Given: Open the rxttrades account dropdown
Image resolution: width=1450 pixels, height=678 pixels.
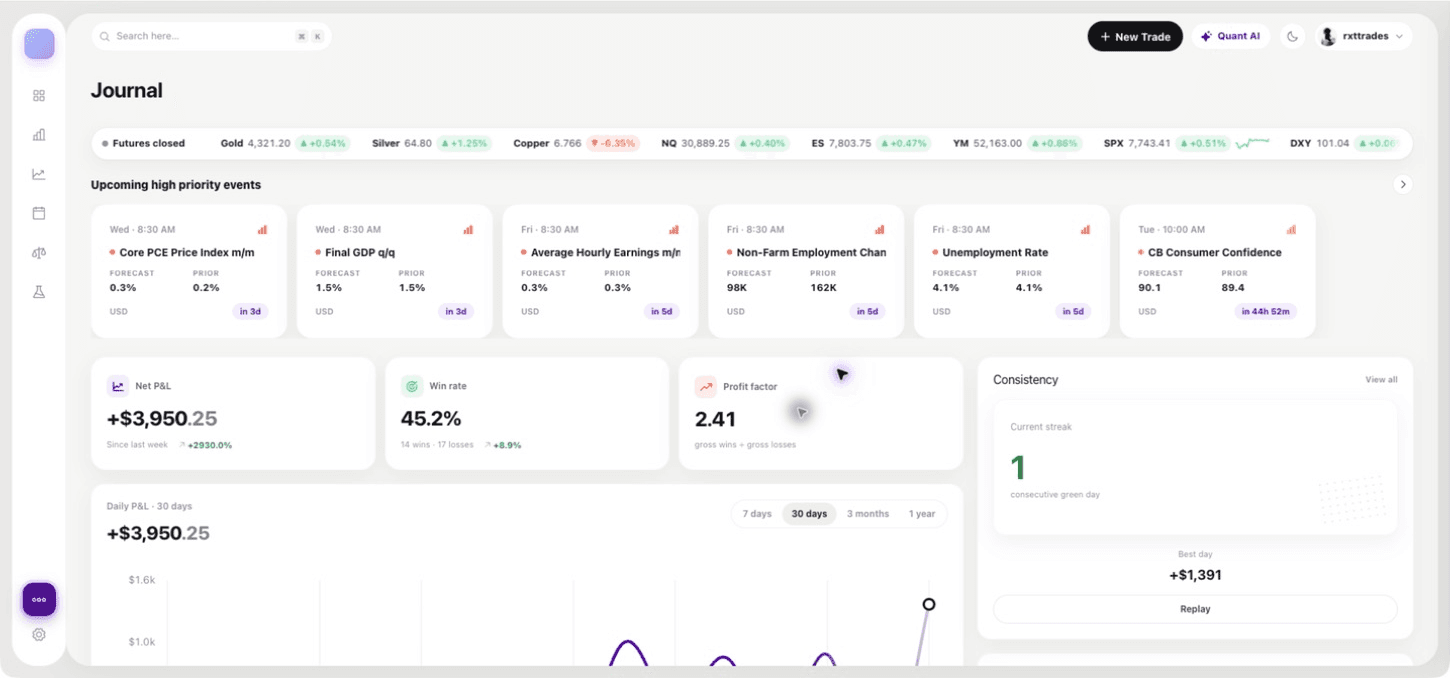Looking at the screenshot, I should (1364, 36).
